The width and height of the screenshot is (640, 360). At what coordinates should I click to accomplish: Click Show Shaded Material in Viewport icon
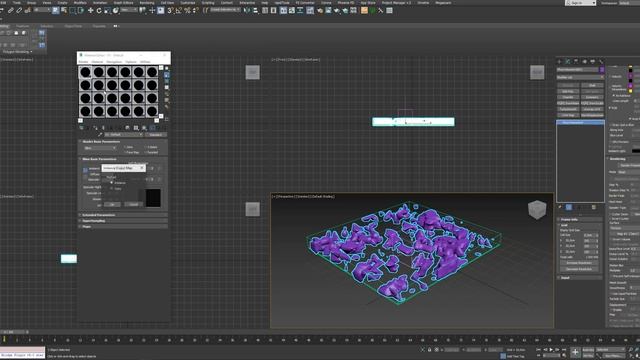pyautogui.click(x=144, y=128)
